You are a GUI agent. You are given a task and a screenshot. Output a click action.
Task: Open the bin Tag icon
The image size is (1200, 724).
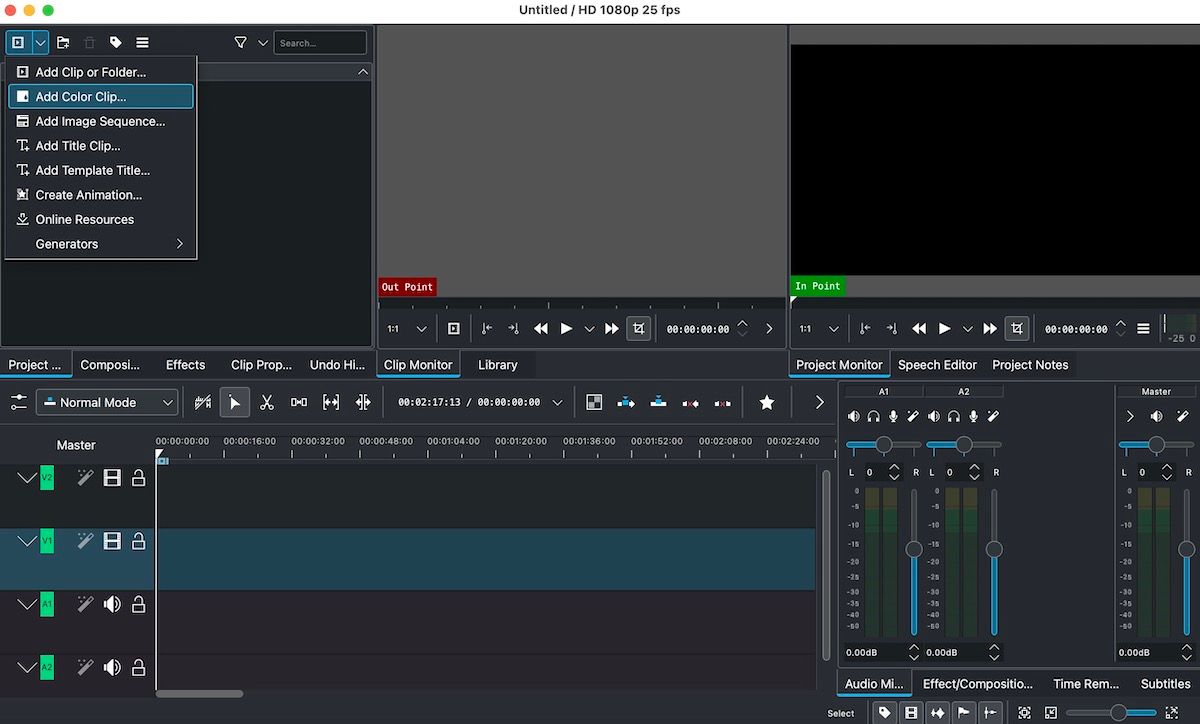click(116, 43)
